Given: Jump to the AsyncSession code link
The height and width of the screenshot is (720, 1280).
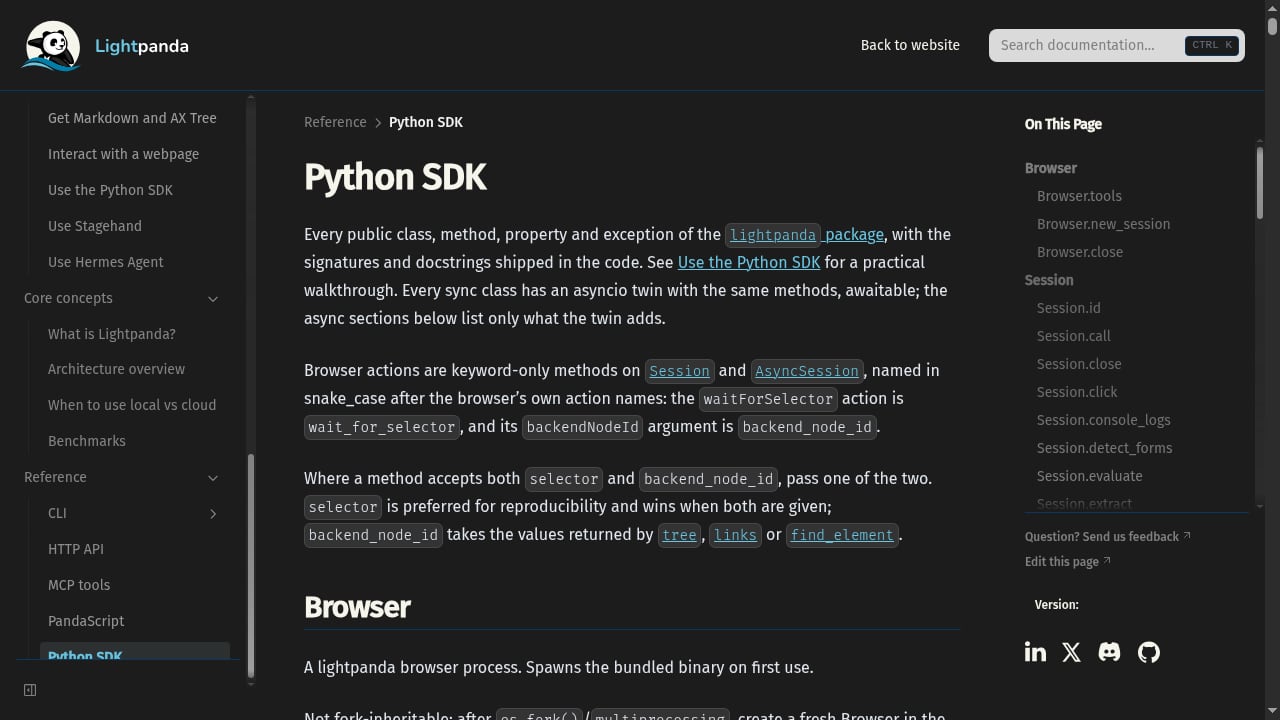Looking at the screenshot, I should [x=807, y=371].
